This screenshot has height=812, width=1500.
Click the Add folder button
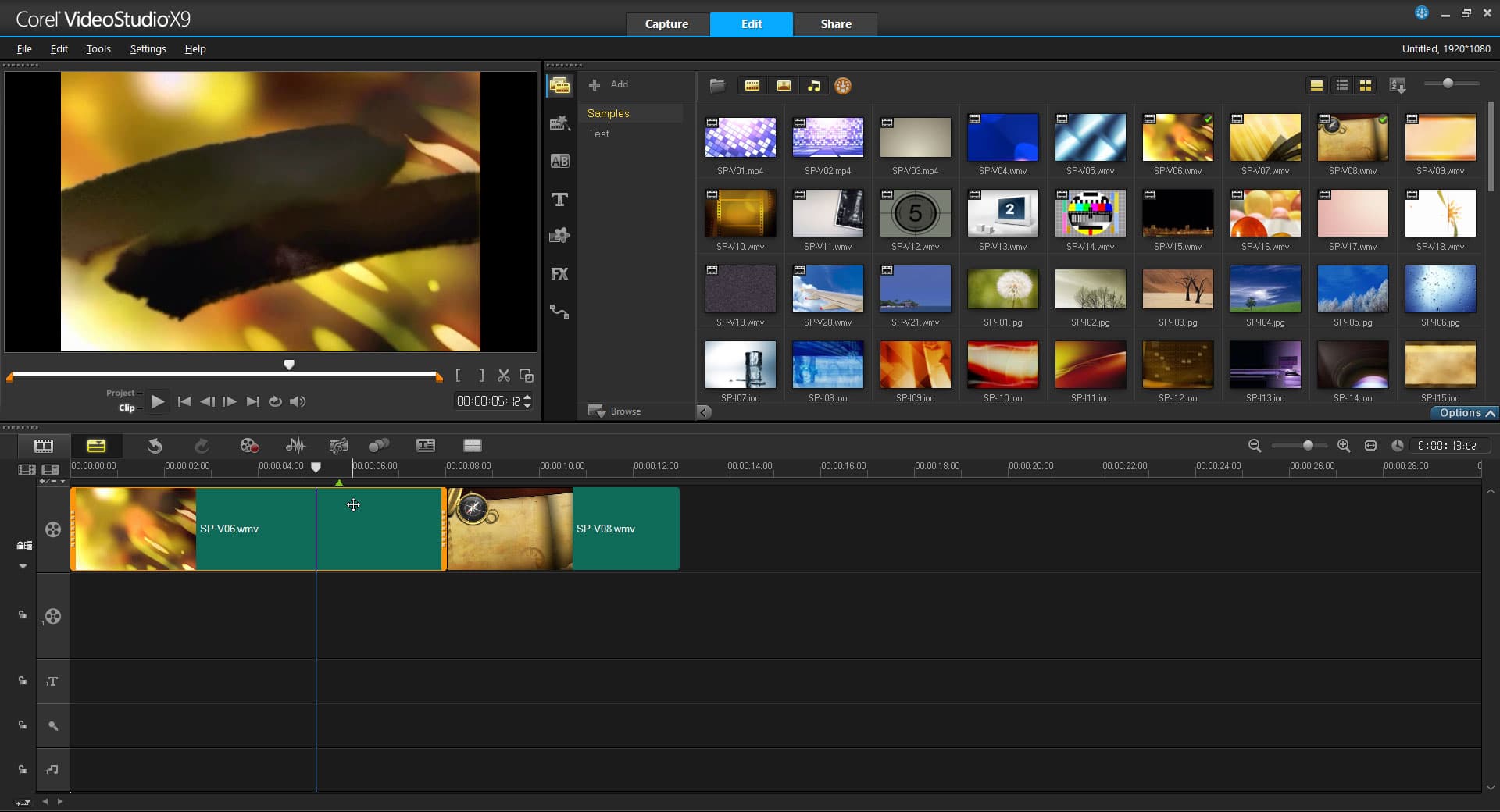tap(609, 84)
